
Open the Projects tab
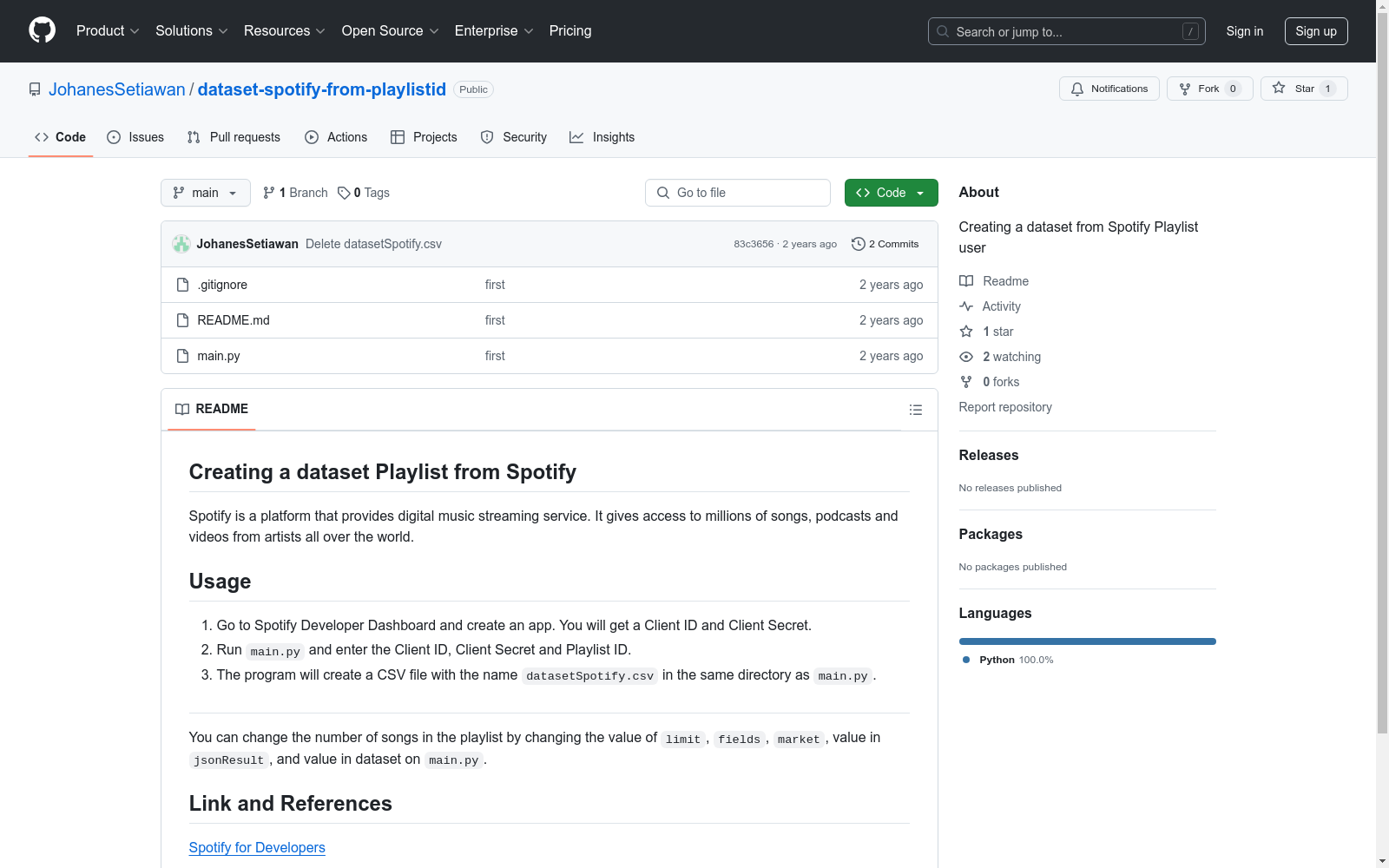pyautogui.click(x=424, y=137)
